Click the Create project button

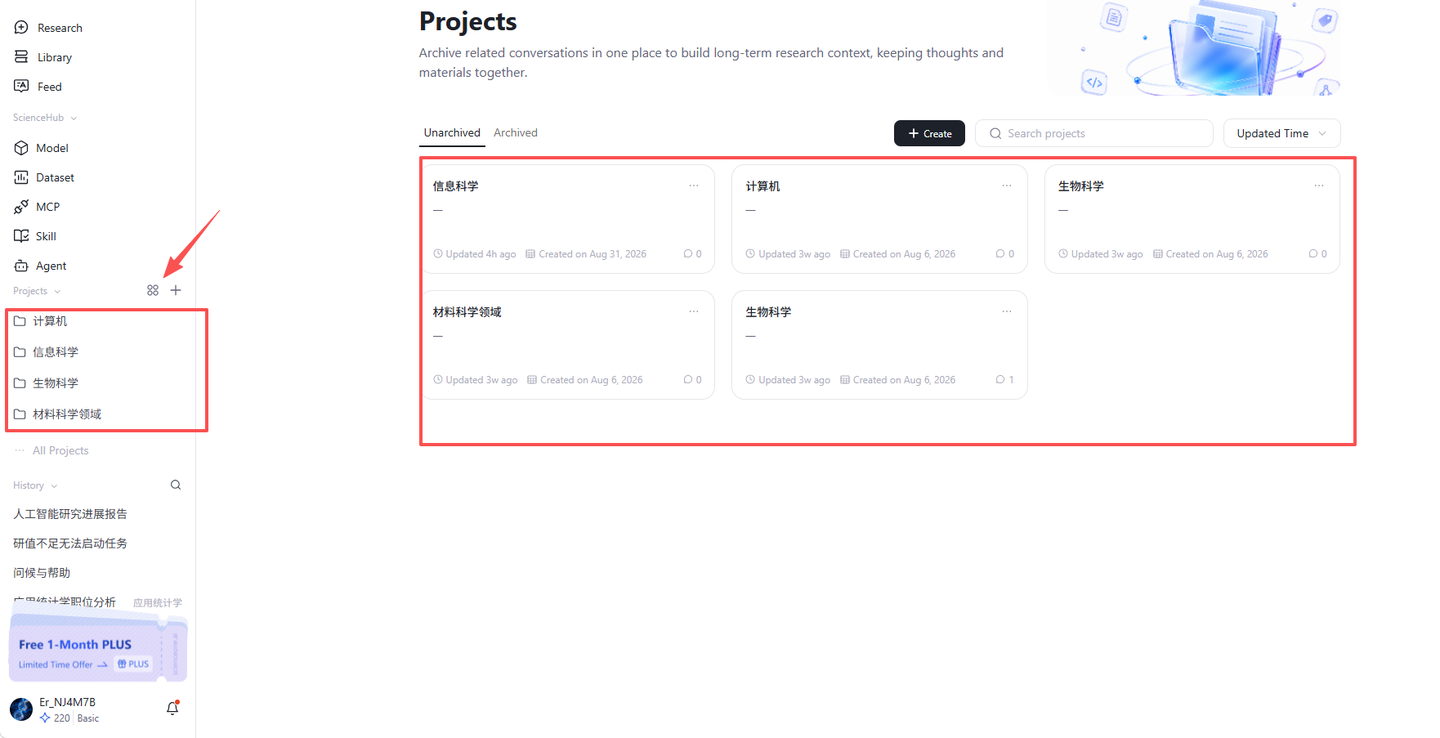(x=930, y=133)
